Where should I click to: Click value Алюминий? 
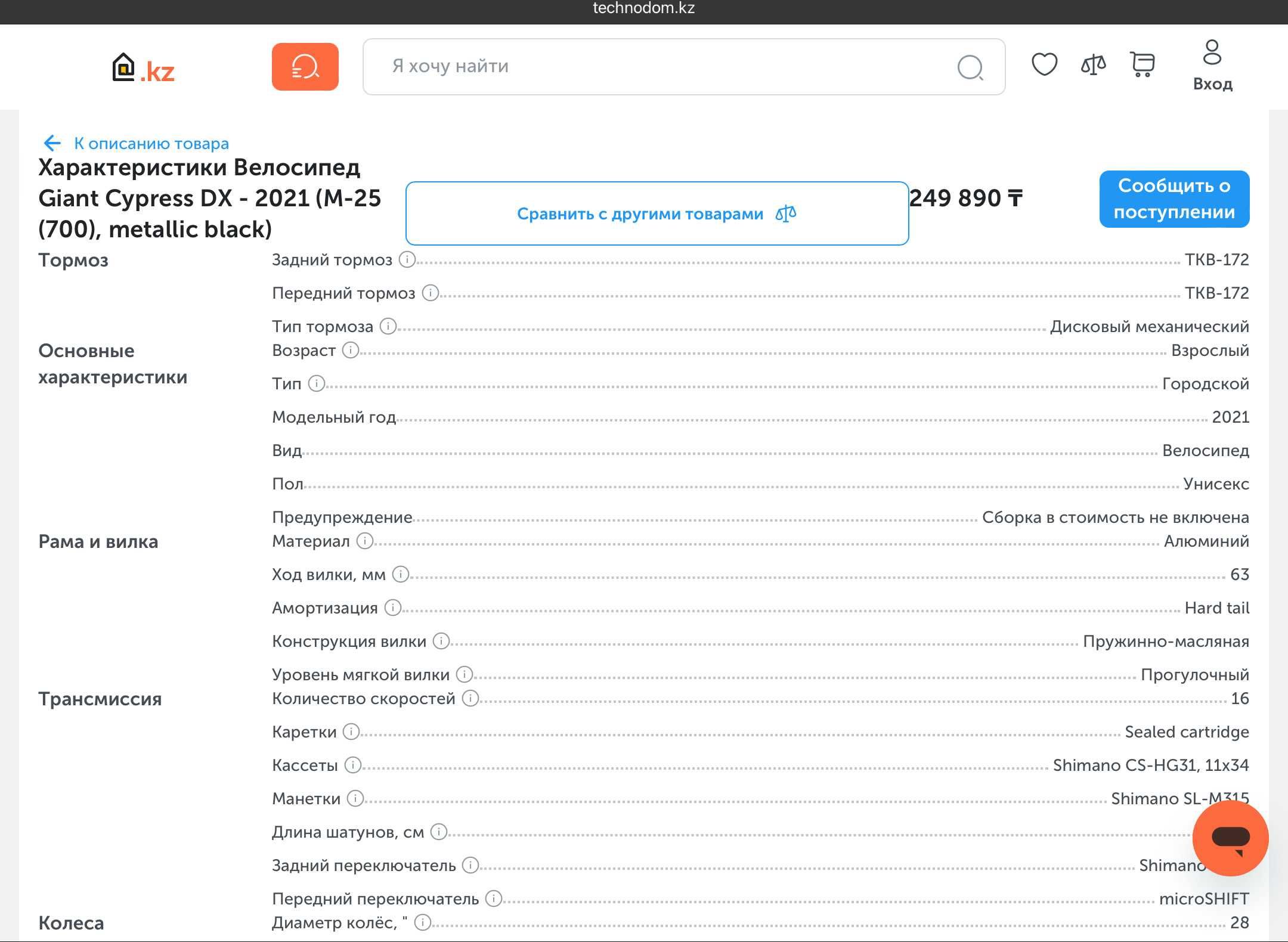[x=1206, y=541]
